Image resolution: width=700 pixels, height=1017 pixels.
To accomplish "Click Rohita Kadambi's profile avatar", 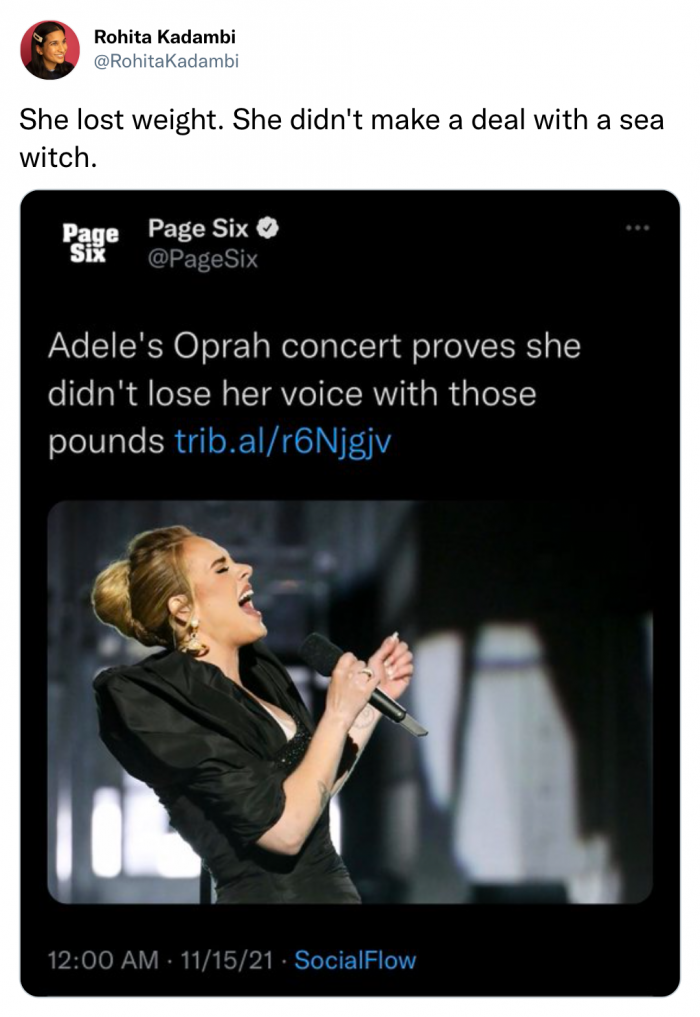I will tap(50, 49).
